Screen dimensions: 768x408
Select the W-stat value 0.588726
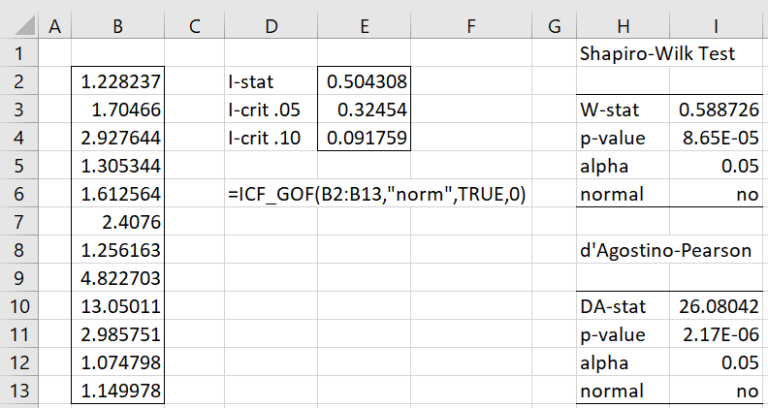click(712, 110)
